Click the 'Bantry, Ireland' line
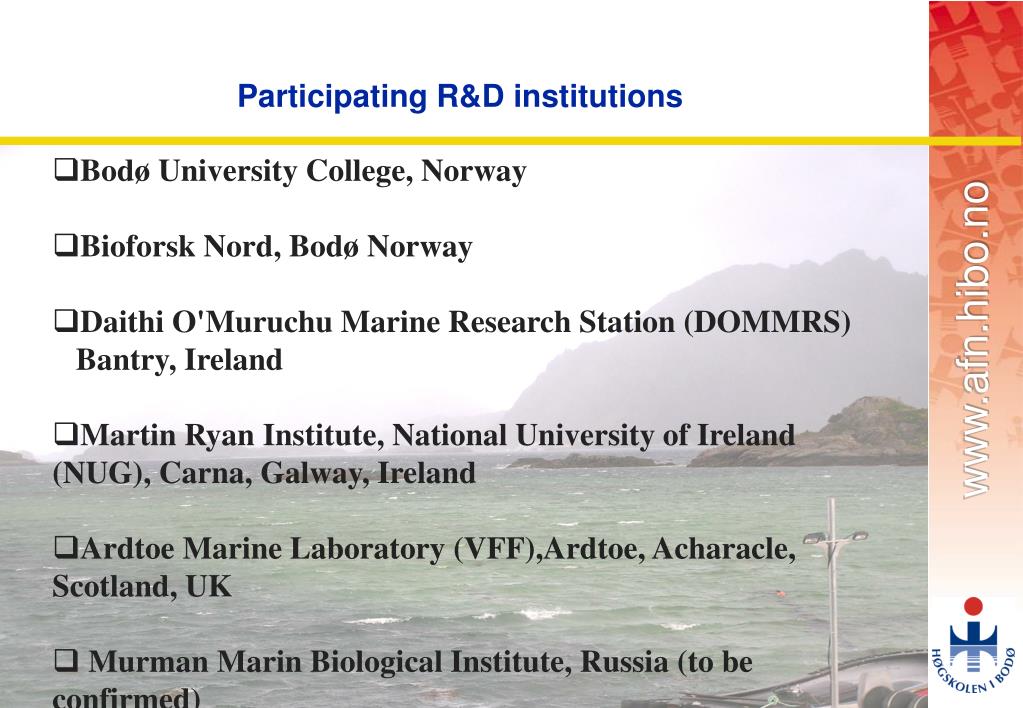The height and width of the screenshot is (708, 1023). click(x=179, y=360)
